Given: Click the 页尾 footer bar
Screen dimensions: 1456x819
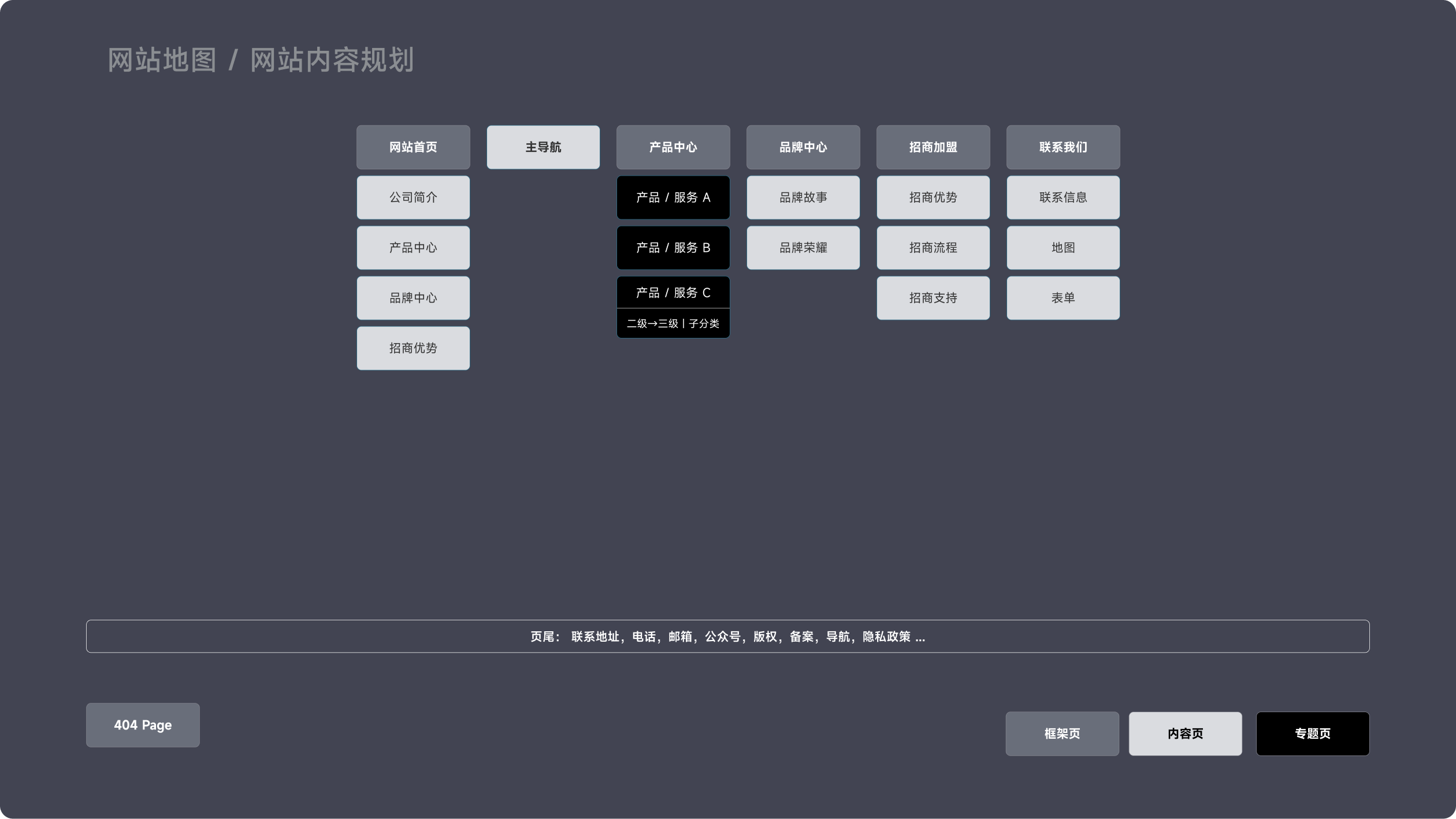Looking at the screenshot, I should coord(727,636).
